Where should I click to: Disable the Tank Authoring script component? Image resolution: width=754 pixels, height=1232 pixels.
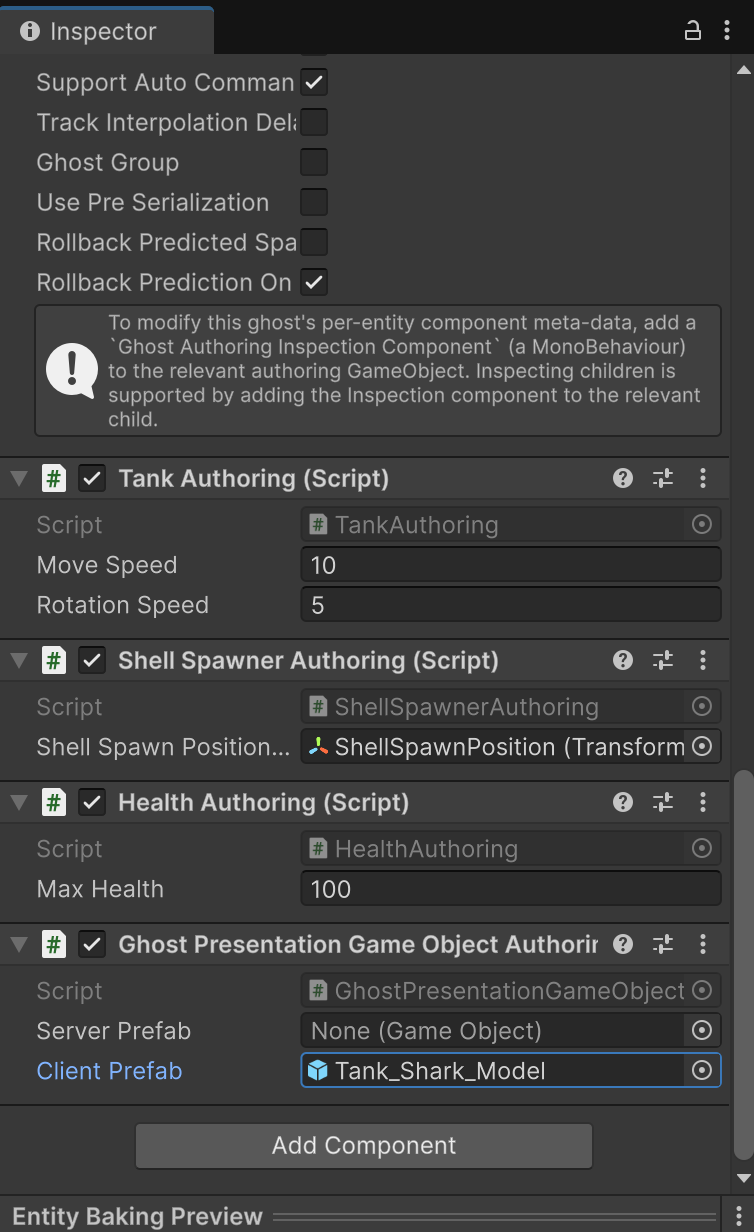(92, 478)
